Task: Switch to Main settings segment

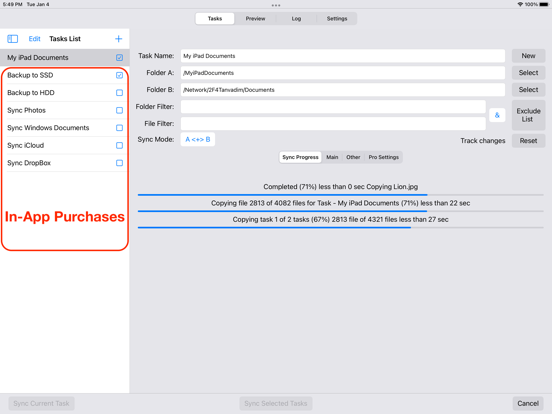Action: pyautogui.click(x=332, y=157)
